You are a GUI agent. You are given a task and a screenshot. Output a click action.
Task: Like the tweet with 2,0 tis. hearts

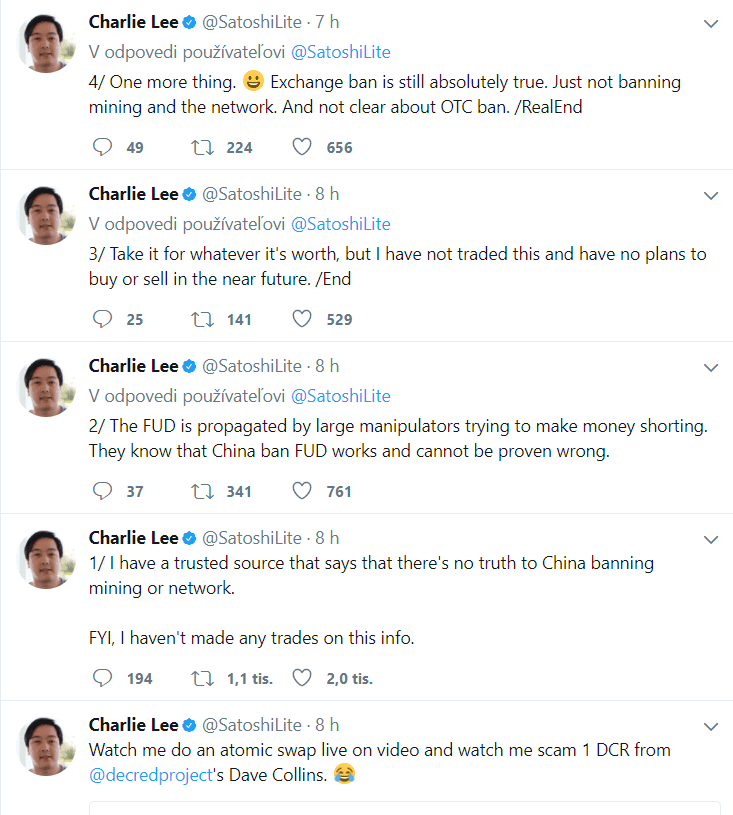coord(301,678)
